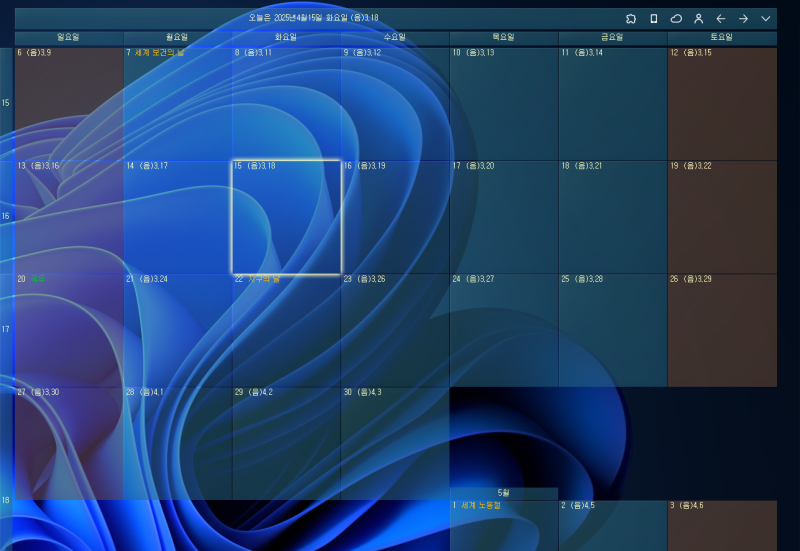Select the Sunday April 20 cell
Viewport: 800px width, 551px height.
tap(69, 330)
